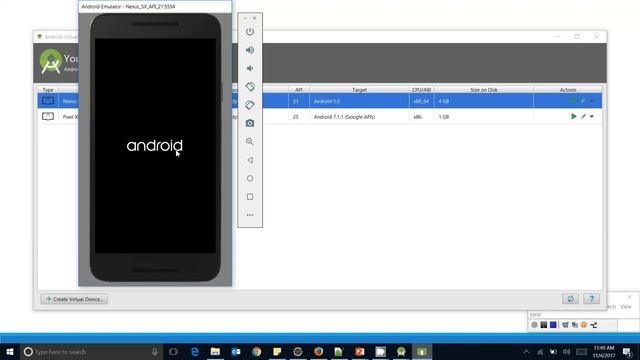Click the emulator volume up icon

click(x=250, y=50)
